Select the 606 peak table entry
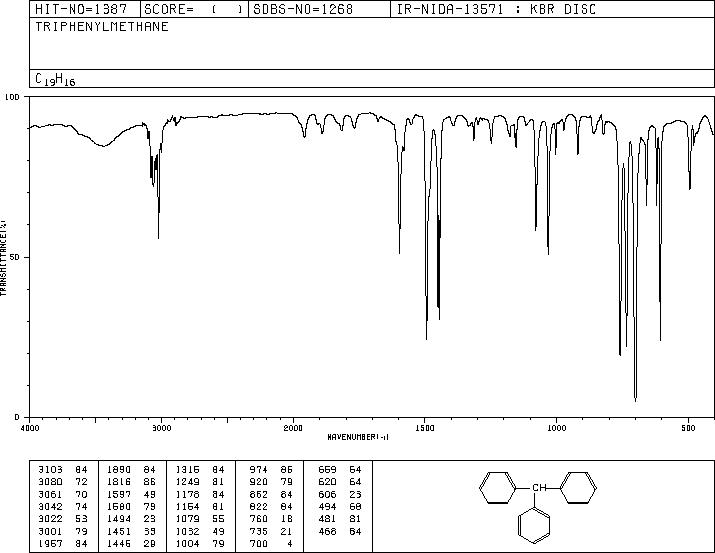 pyautogui.click(x=340, y=494)
